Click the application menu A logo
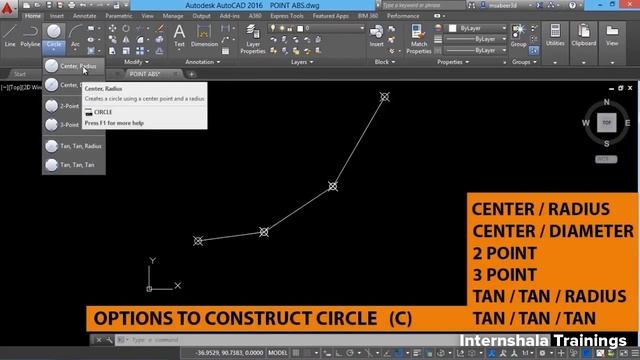 click(x=8, y=8)
